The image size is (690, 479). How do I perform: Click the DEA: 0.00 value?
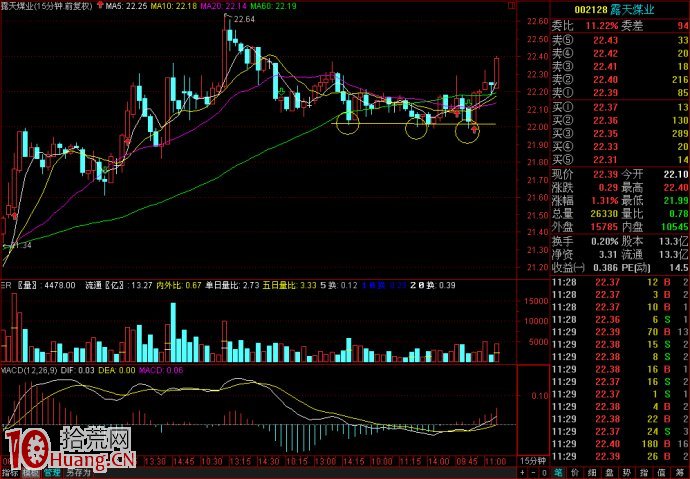pyautogui.click(x=117, y=370)
